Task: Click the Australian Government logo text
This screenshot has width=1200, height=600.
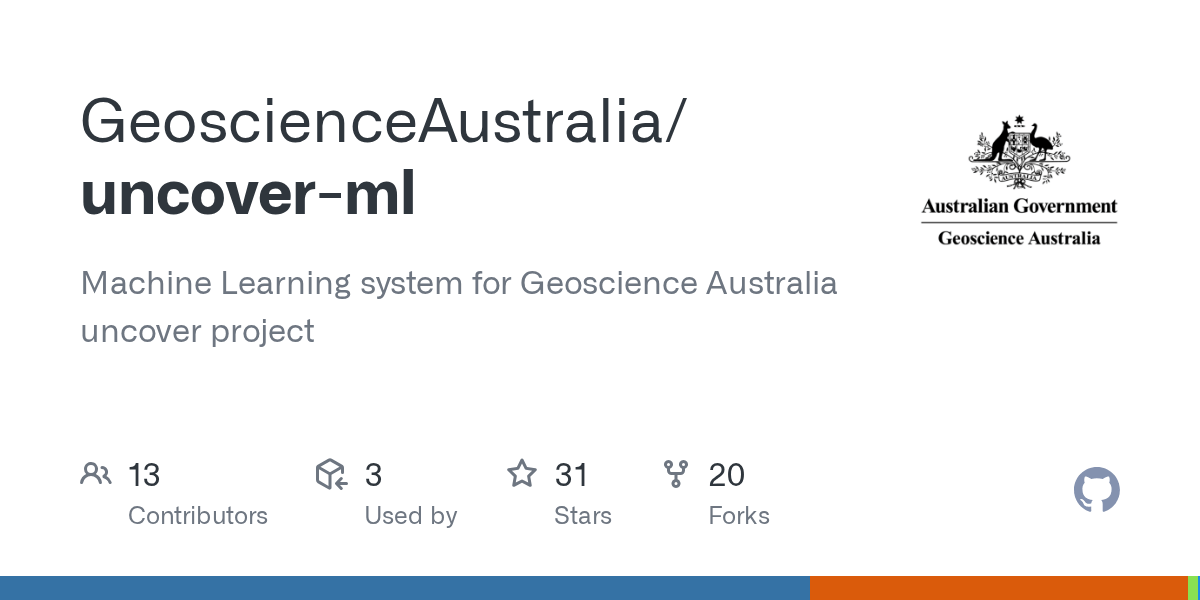Action: click(x=1018, y=207)
